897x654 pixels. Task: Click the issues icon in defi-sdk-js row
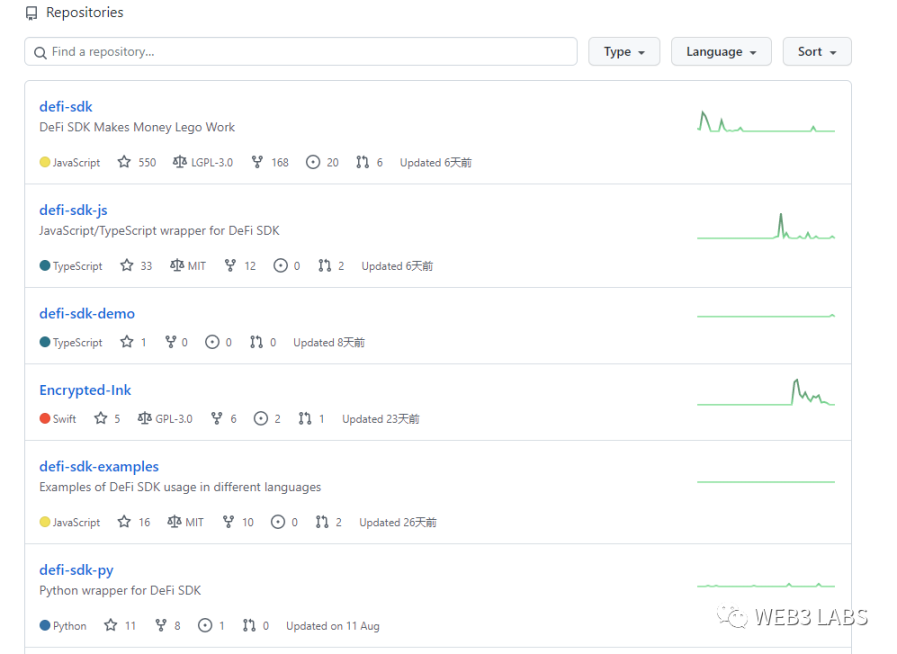point(280,265)
